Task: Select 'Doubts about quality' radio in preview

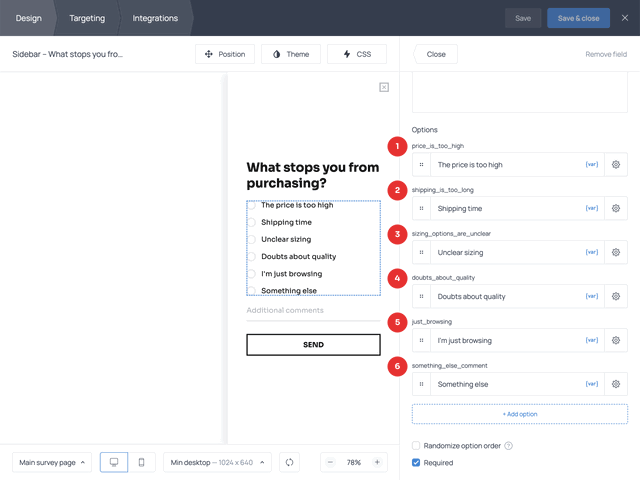Action: pos(252,257)
